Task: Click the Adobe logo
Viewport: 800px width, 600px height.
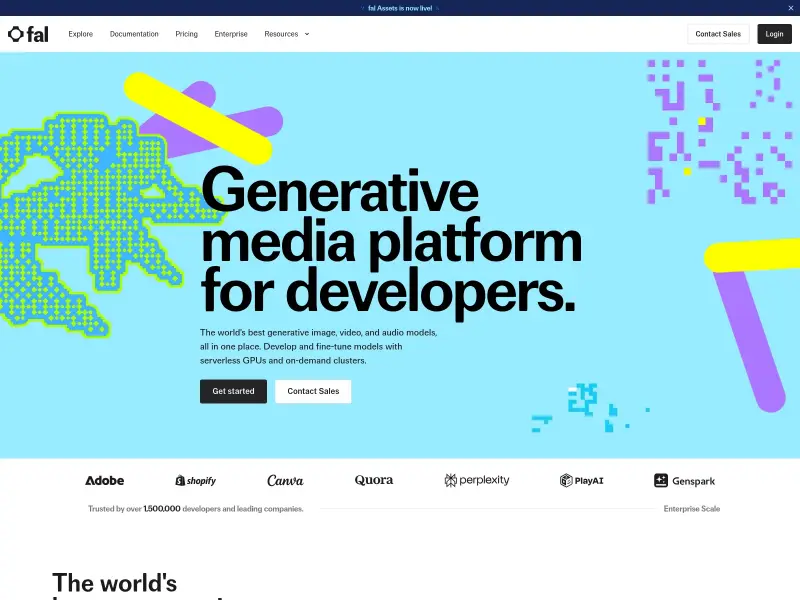Action: pos(104,481)
